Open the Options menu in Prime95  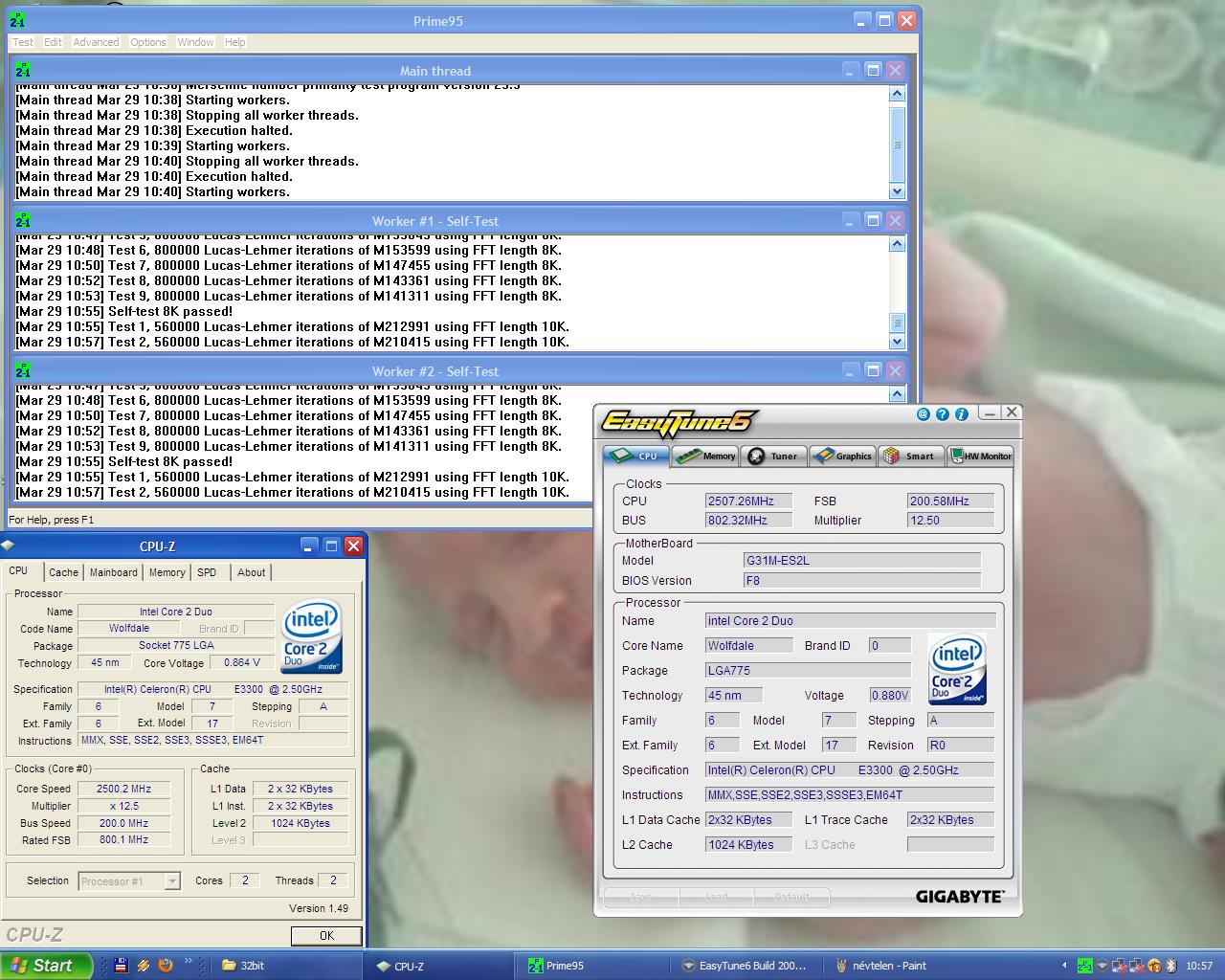tap(148, 42)
